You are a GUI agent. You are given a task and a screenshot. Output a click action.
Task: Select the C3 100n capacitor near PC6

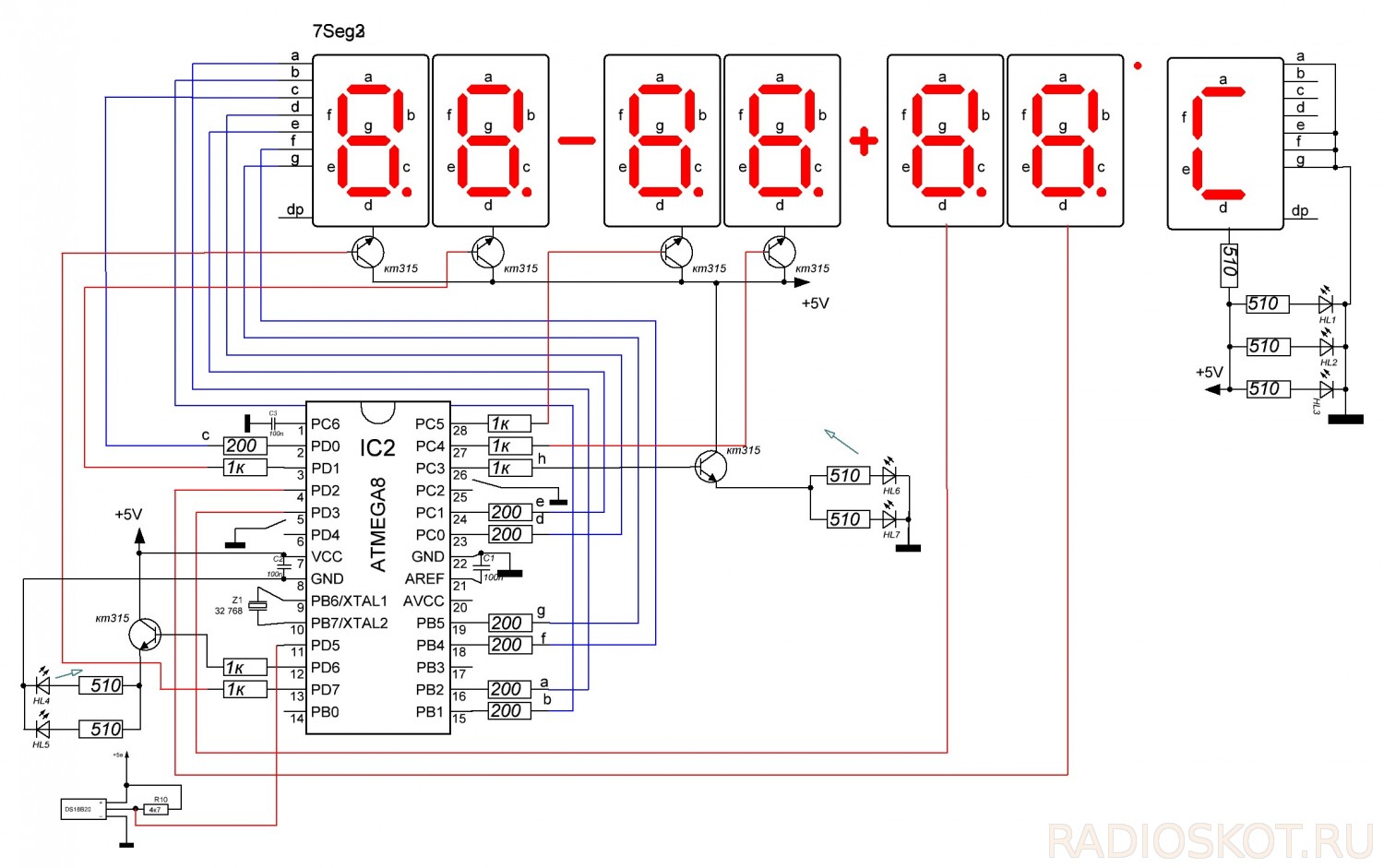(273, 423)
